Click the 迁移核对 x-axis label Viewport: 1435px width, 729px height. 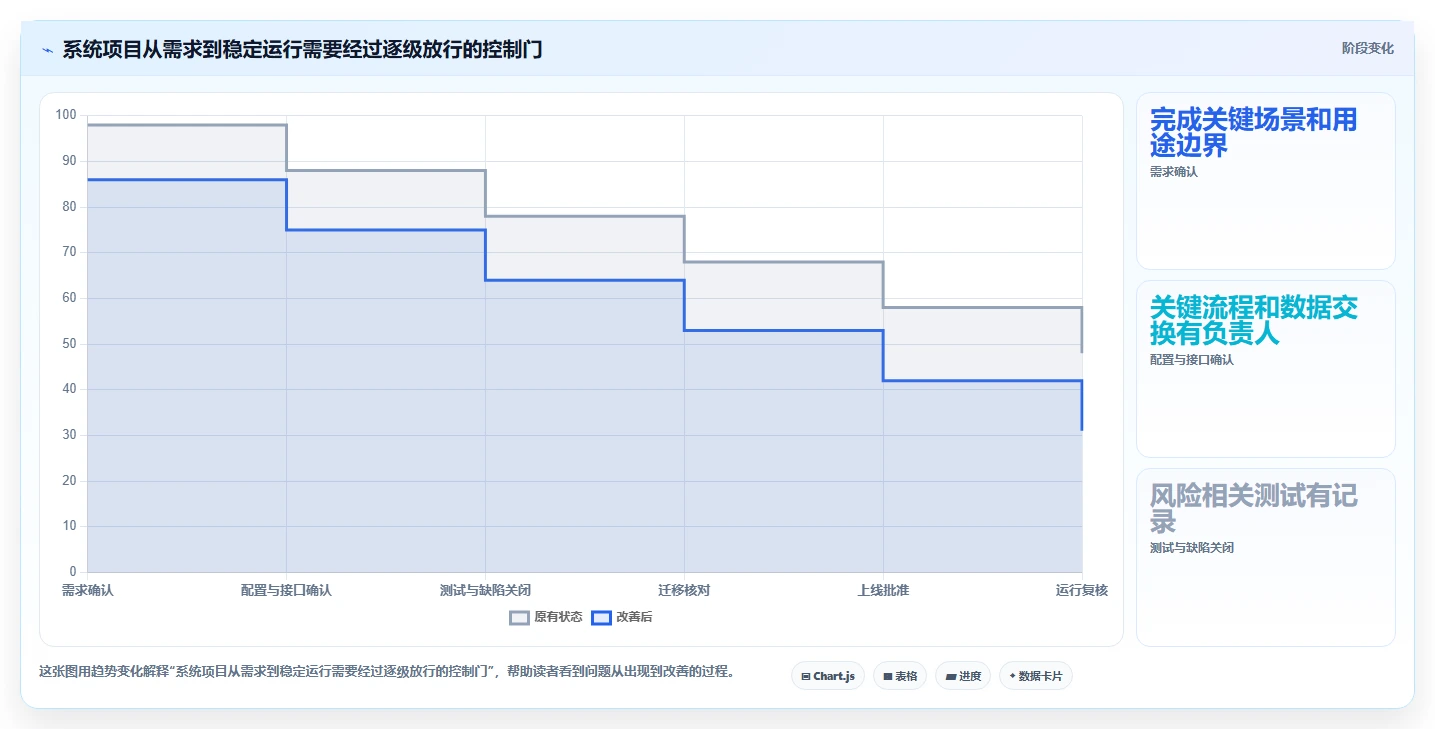(x=684, y=590)
